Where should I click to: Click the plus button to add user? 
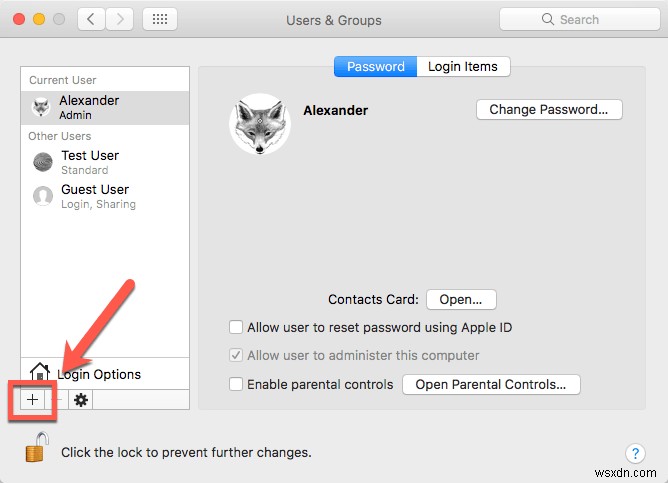(x=32, y=399)
